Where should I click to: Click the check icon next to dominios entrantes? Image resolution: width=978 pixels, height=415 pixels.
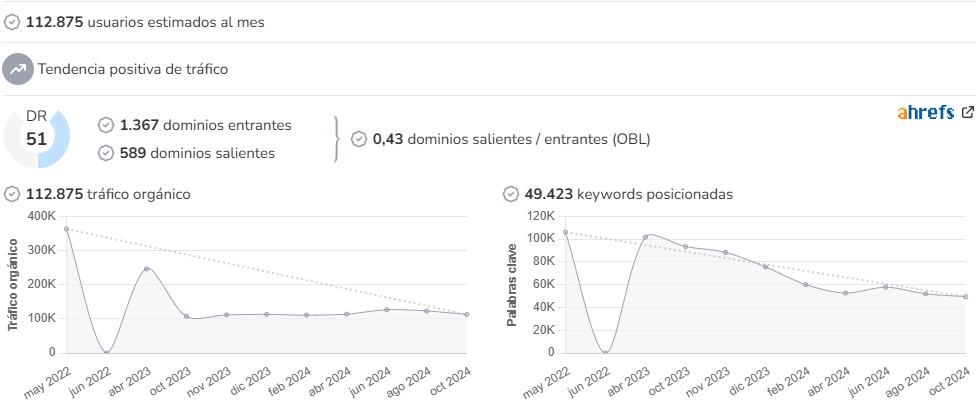pyautogui.click(x=106, y=125)
